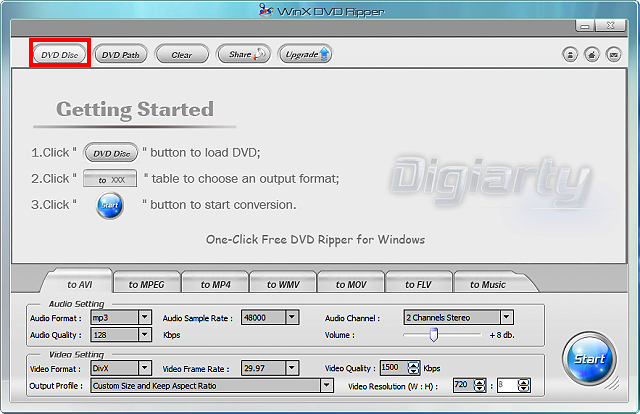Switch to the to MP4 tab
This screenshot has height=414, width=640.
click(x=215, y=284)
